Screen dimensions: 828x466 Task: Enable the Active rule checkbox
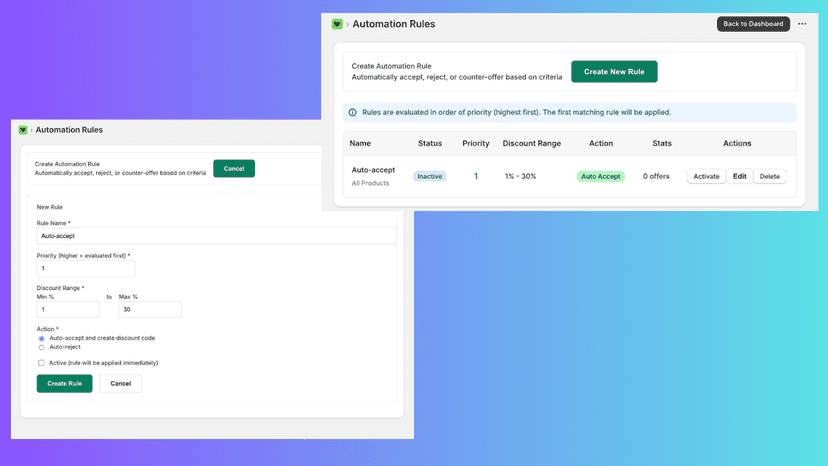(x=41, y=363)
